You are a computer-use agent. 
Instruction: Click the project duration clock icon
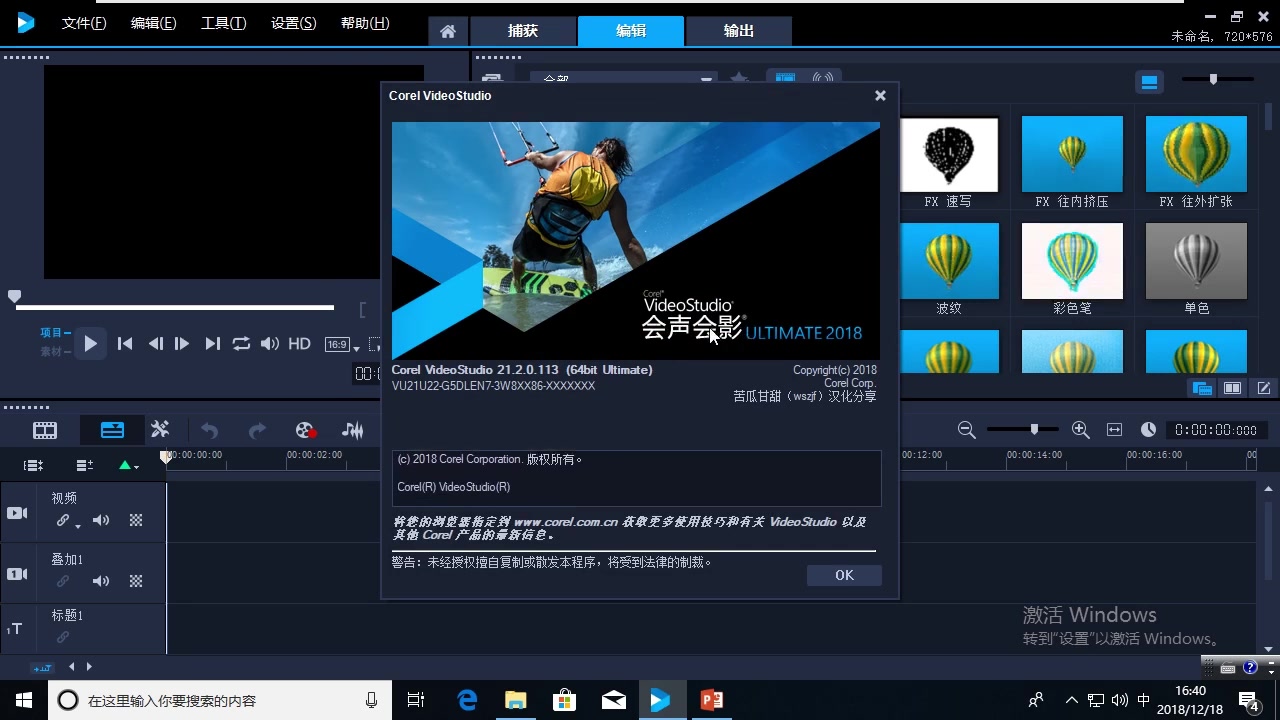[1148, 430]
